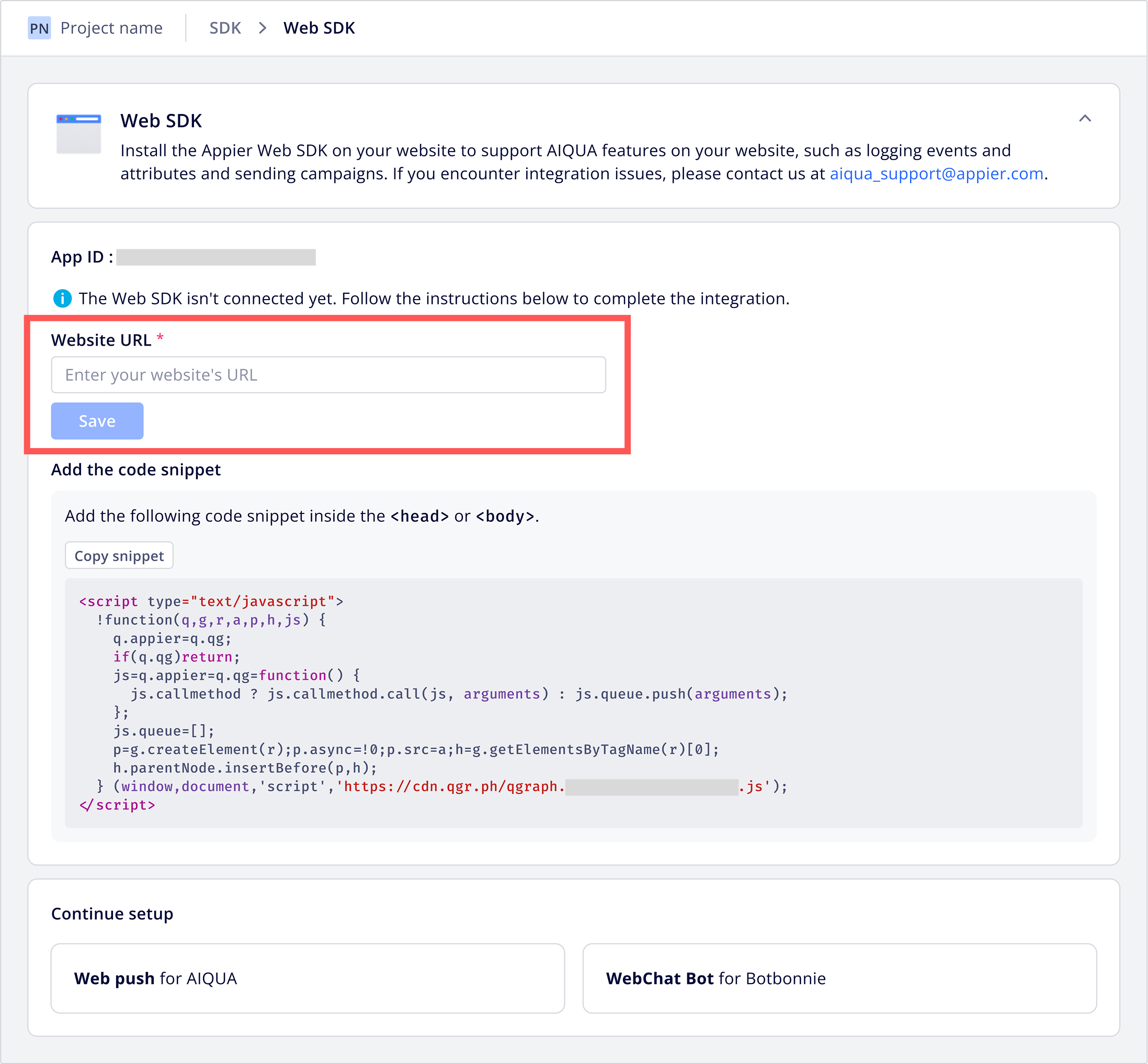The width and height of the screenshot is (1148, 1064).
Task: Open WebChat Bot for Botbonnie setup
Action: point(839,978)
